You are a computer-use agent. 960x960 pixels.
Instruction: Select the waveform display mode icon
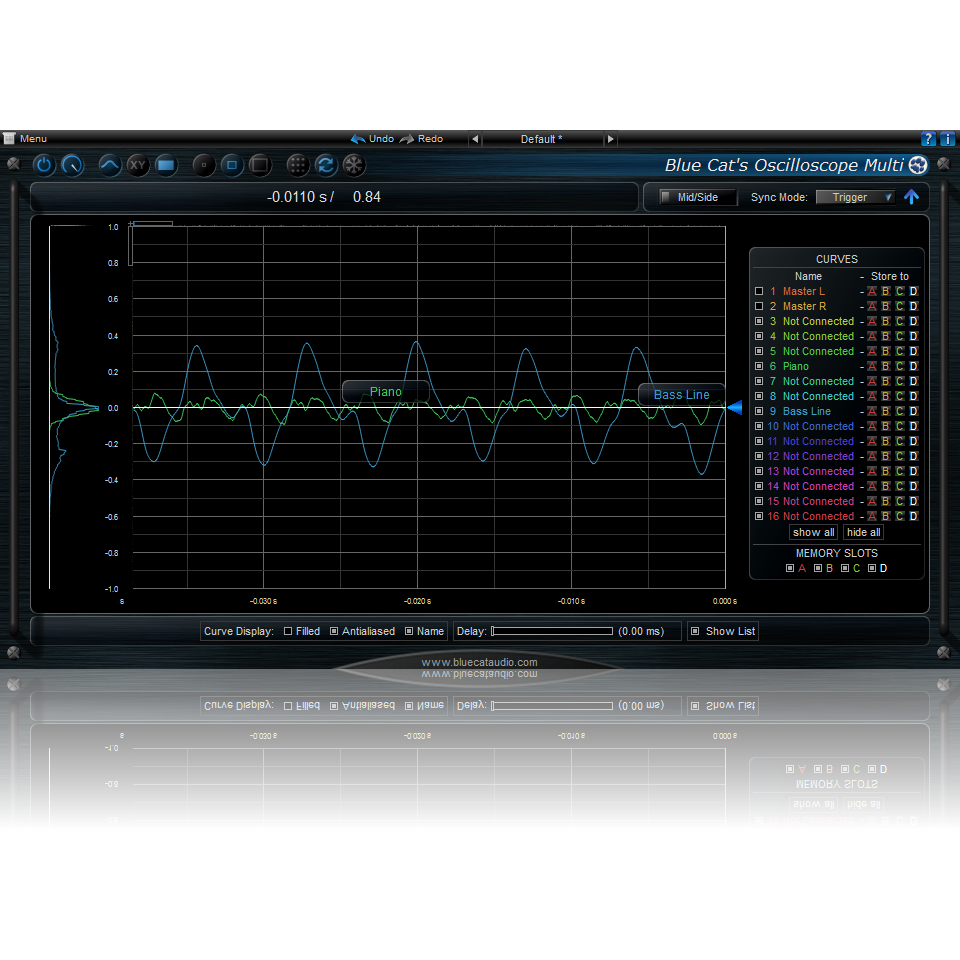click(110, 165)
